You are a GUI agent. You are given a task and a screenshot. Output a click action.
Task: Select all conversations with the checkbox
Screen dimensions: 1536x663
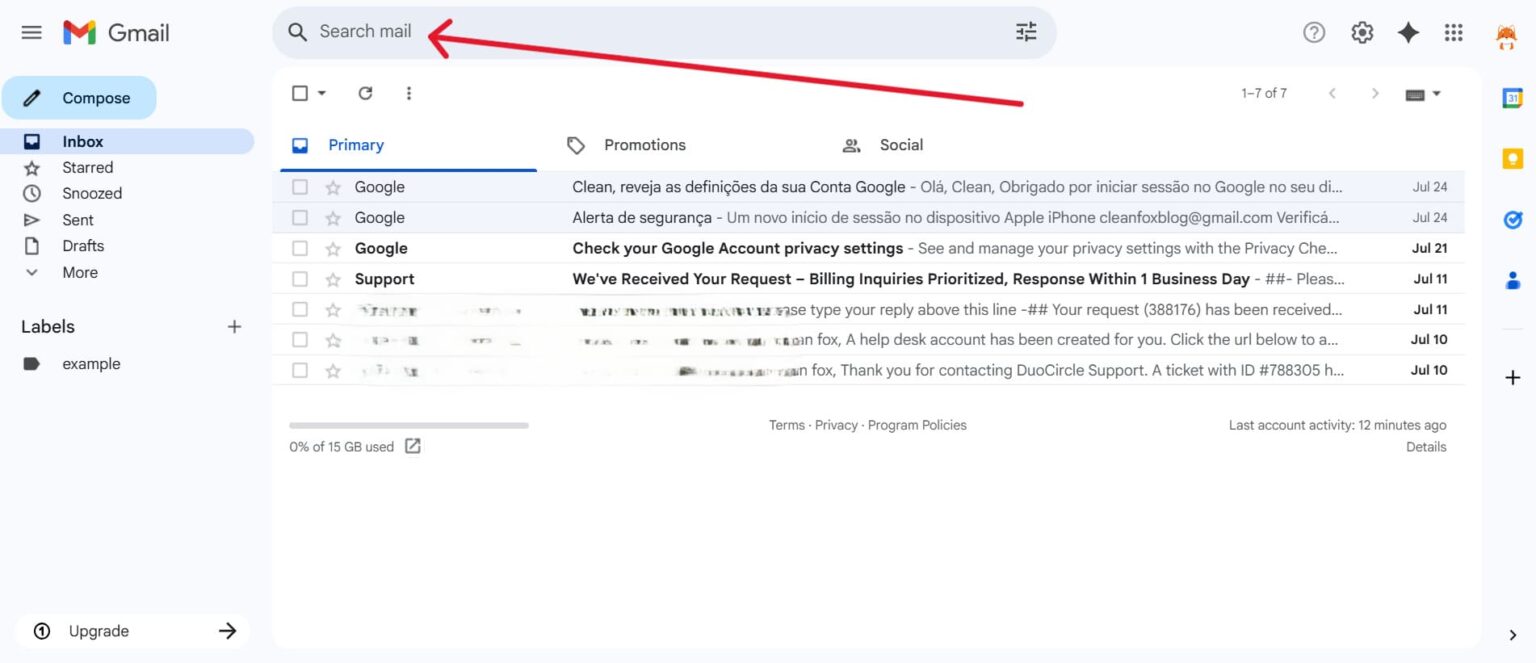click(x=300, y=92)
